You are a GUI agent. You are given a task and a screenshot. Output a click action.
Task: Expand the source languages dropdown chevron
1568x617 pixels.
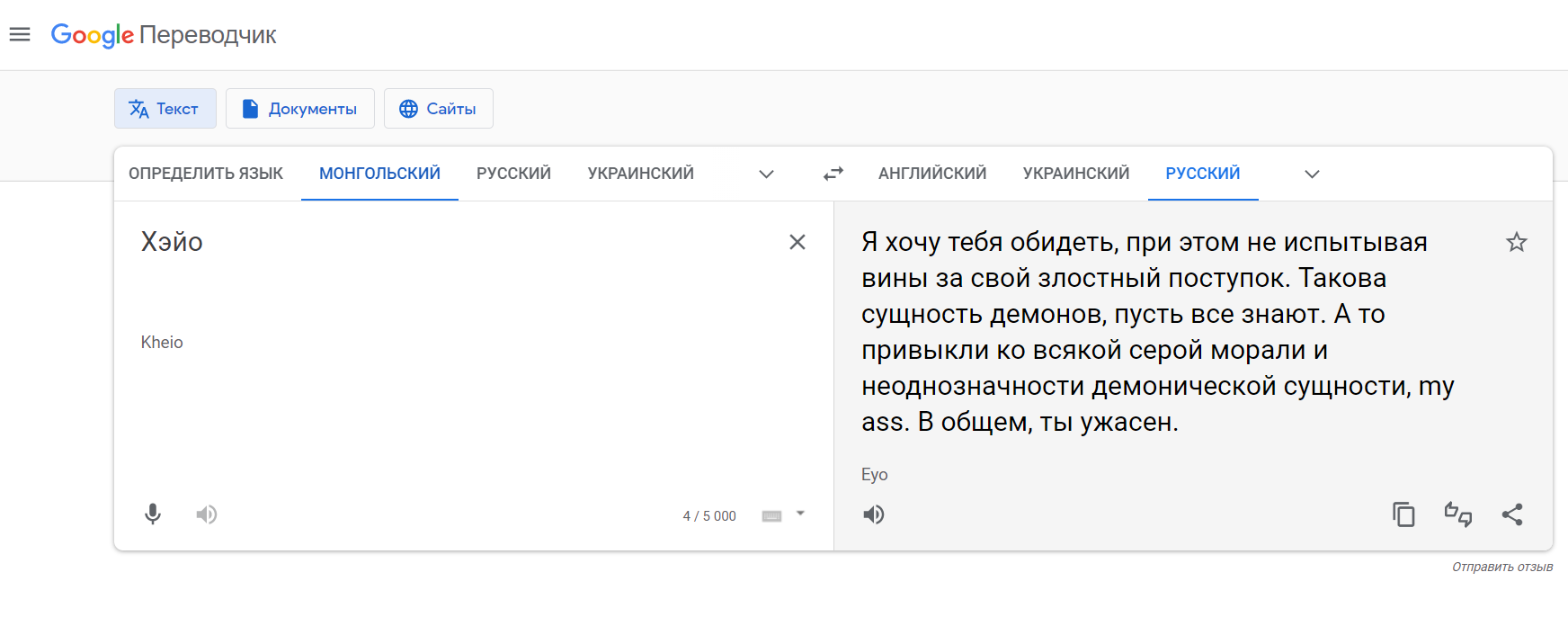point(767,174)
